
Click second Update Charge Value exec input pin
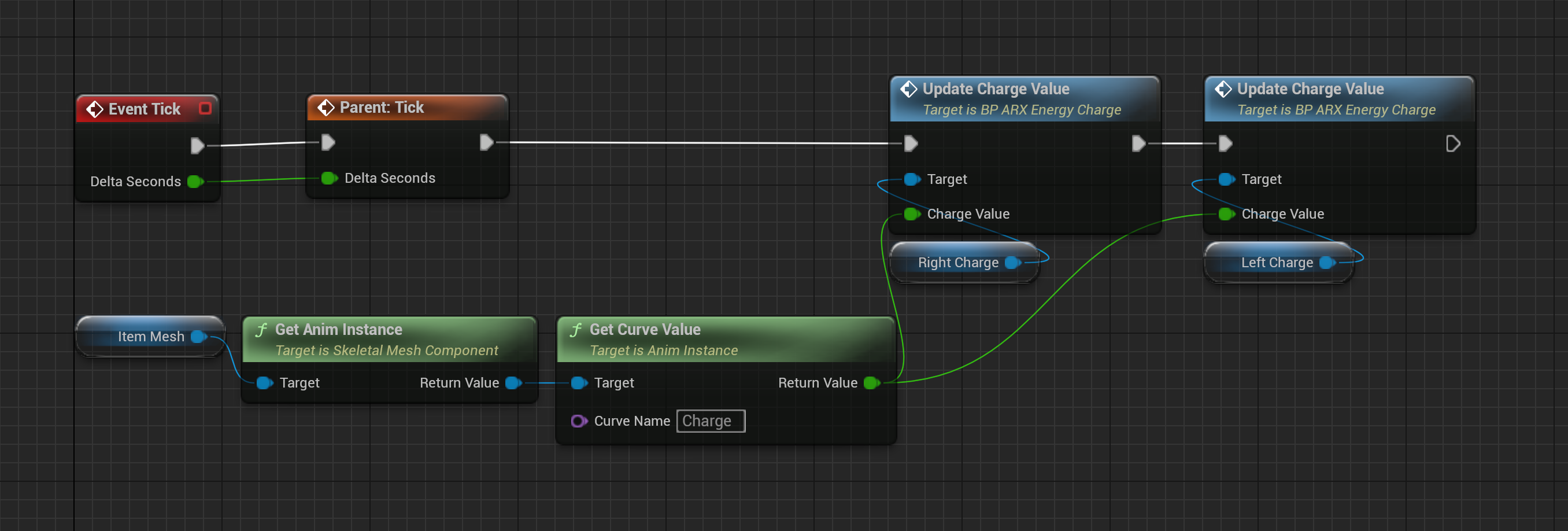[x=1225, y=145]
